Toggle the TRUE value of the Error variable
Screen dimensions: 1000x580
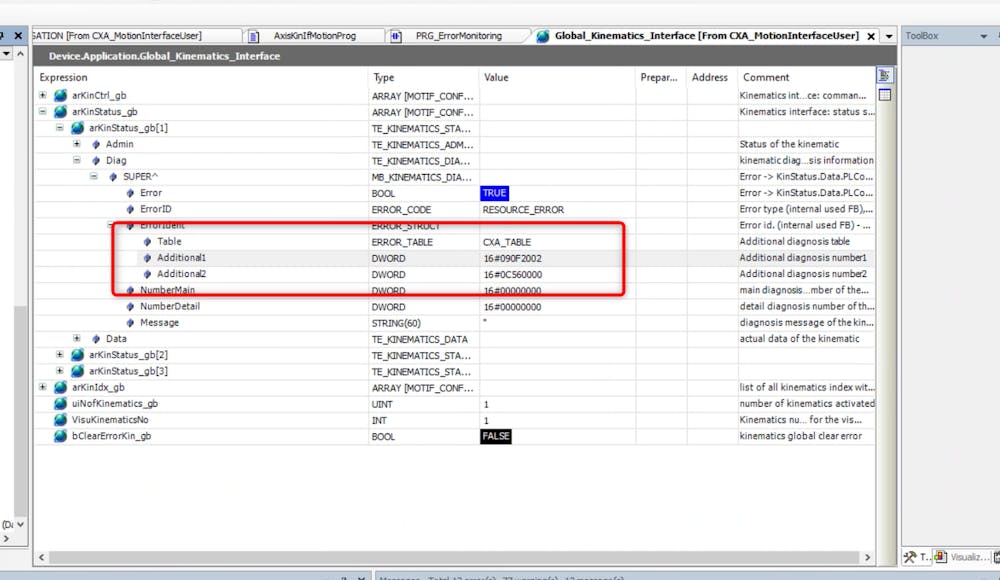pyautogui.click(x=495, y=193)
